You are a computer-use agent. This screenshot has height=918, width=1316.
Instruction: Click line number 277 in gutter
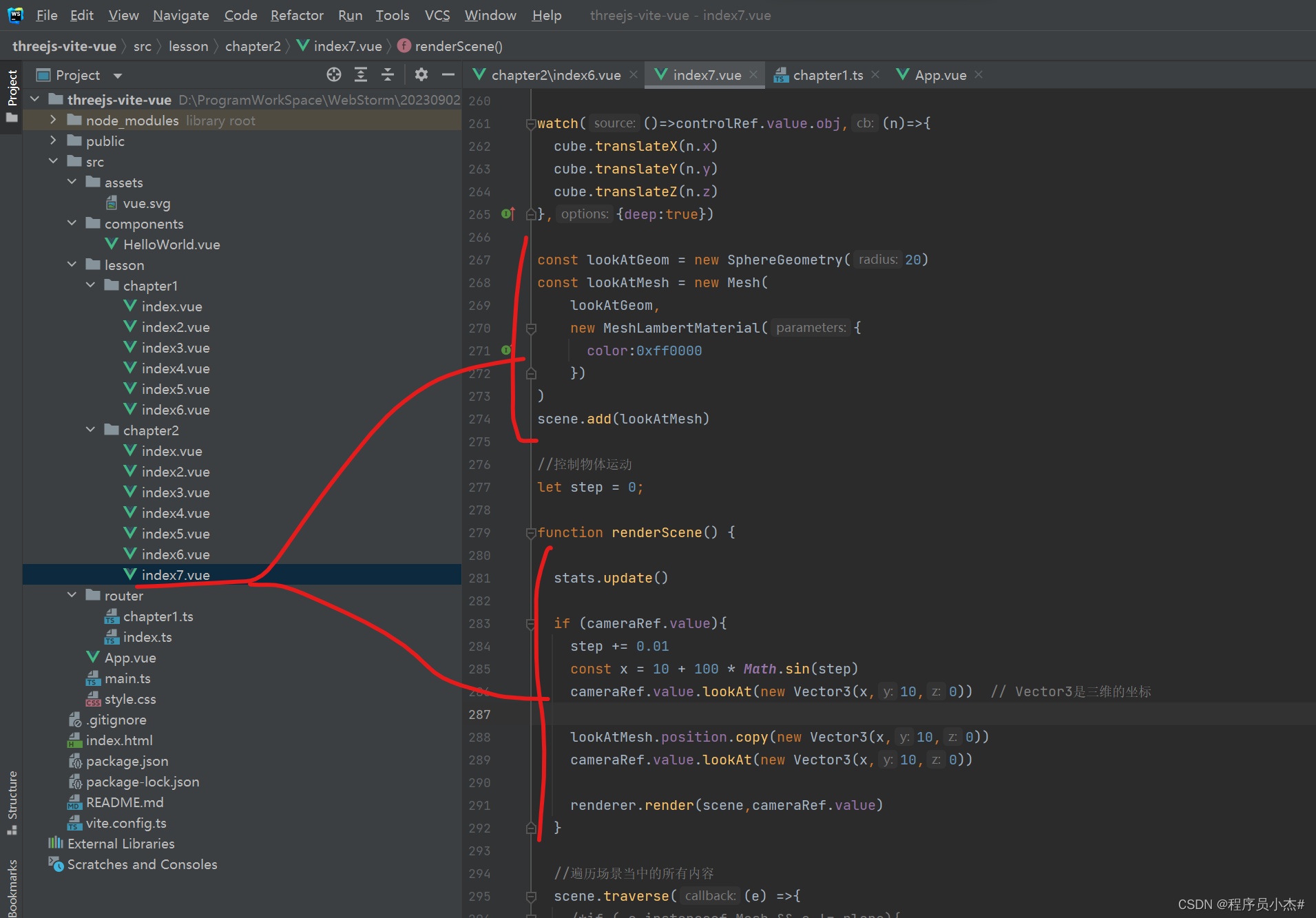pyautogui.click(x=479, y=488)
